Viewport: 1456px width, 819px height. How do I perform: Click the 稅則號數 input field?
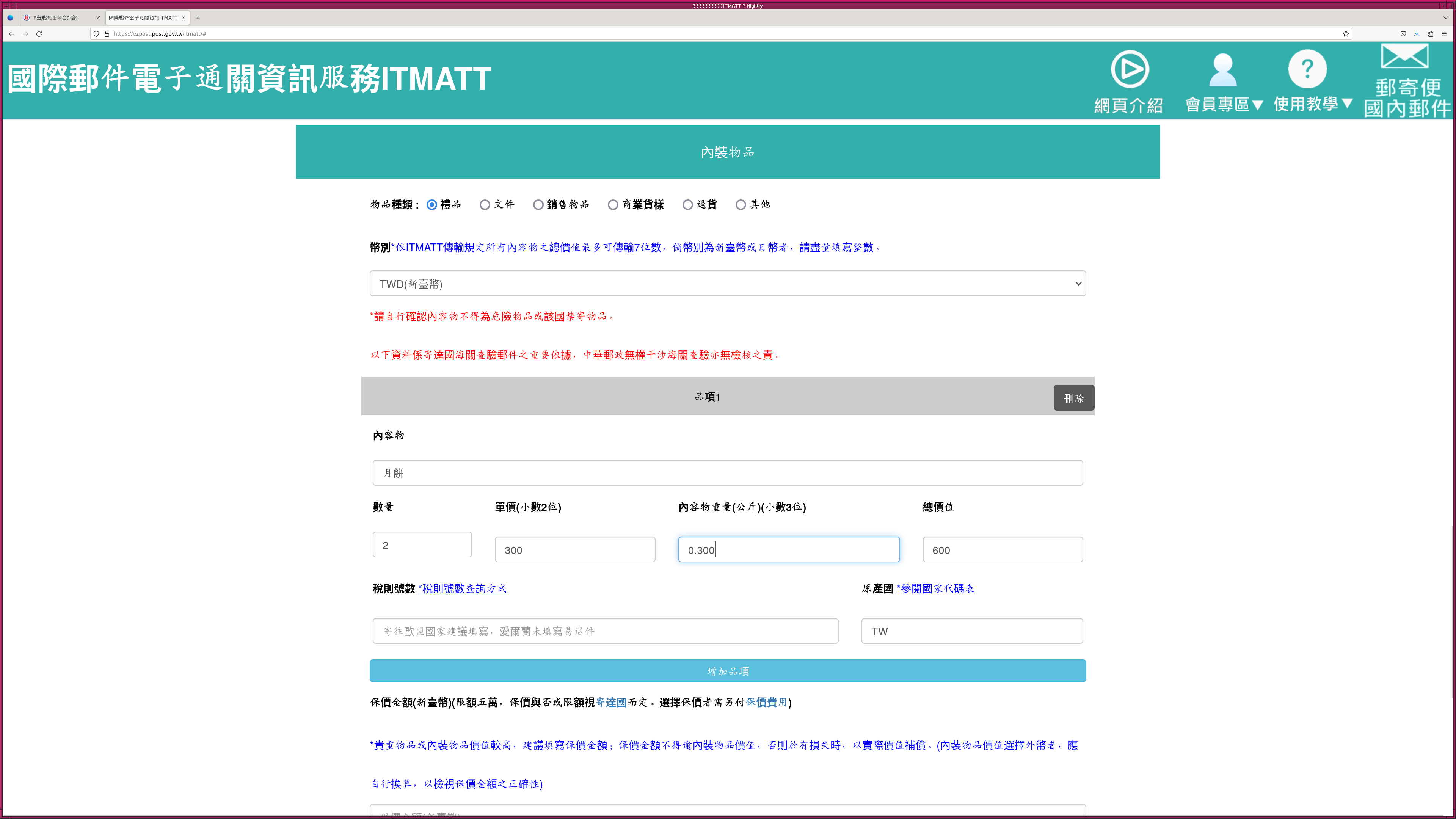coord(605,631)
